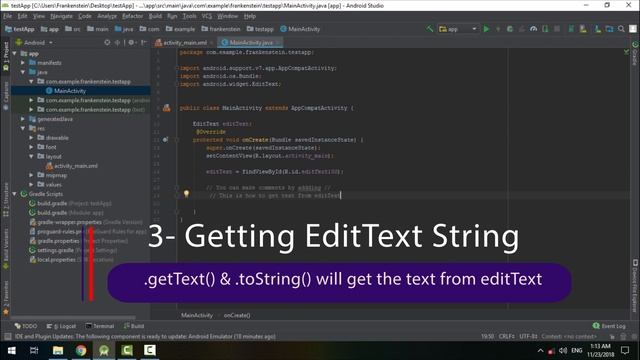Click the Stop button in the toolbar
The image size is (640, 360).
pyautogui.click(x=557, y=29)
